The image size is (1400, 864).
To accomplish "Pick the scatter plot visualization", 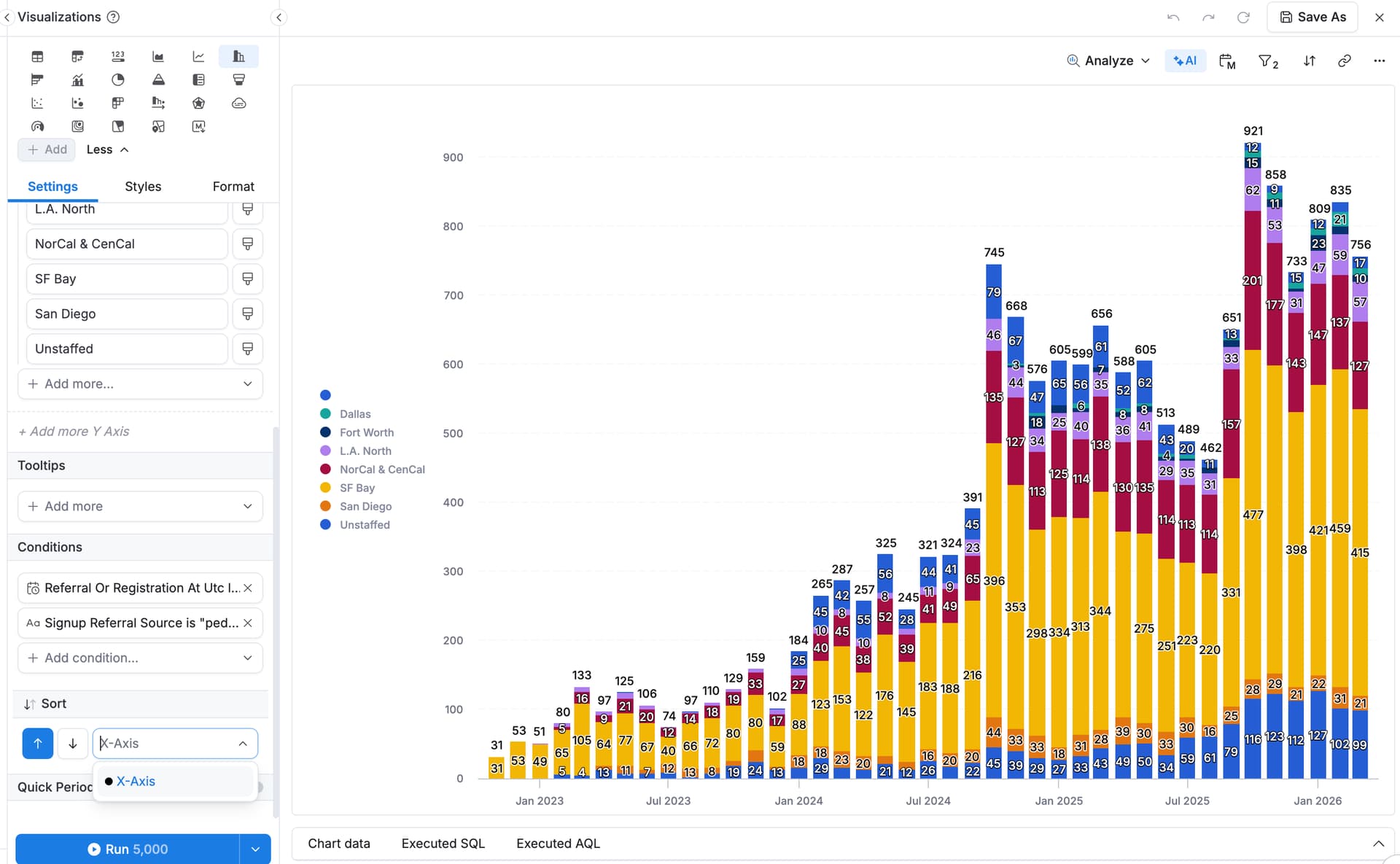I will [37, 103].
